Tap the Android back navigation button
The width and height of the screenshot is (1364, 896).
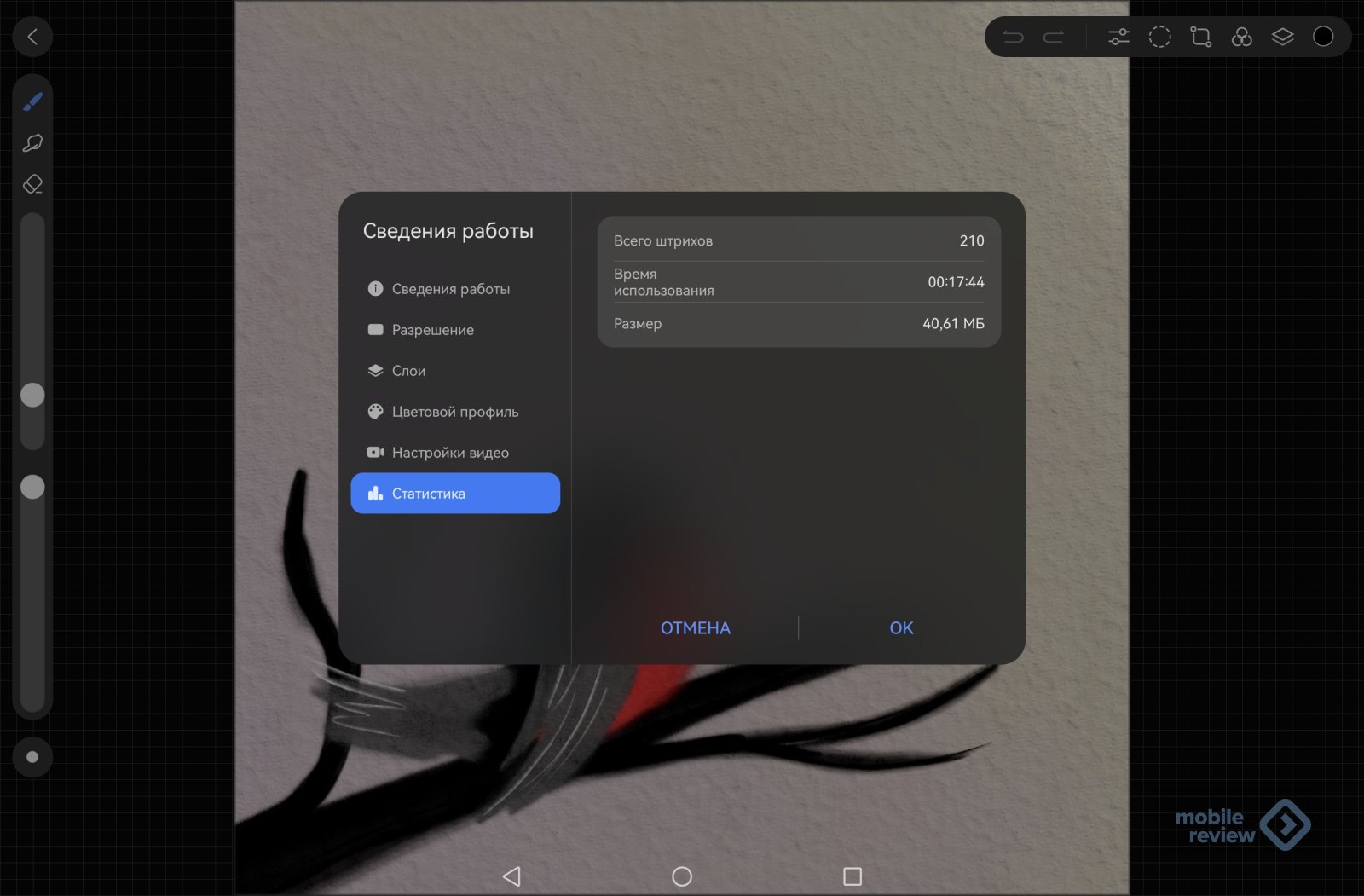coord(511,876)
